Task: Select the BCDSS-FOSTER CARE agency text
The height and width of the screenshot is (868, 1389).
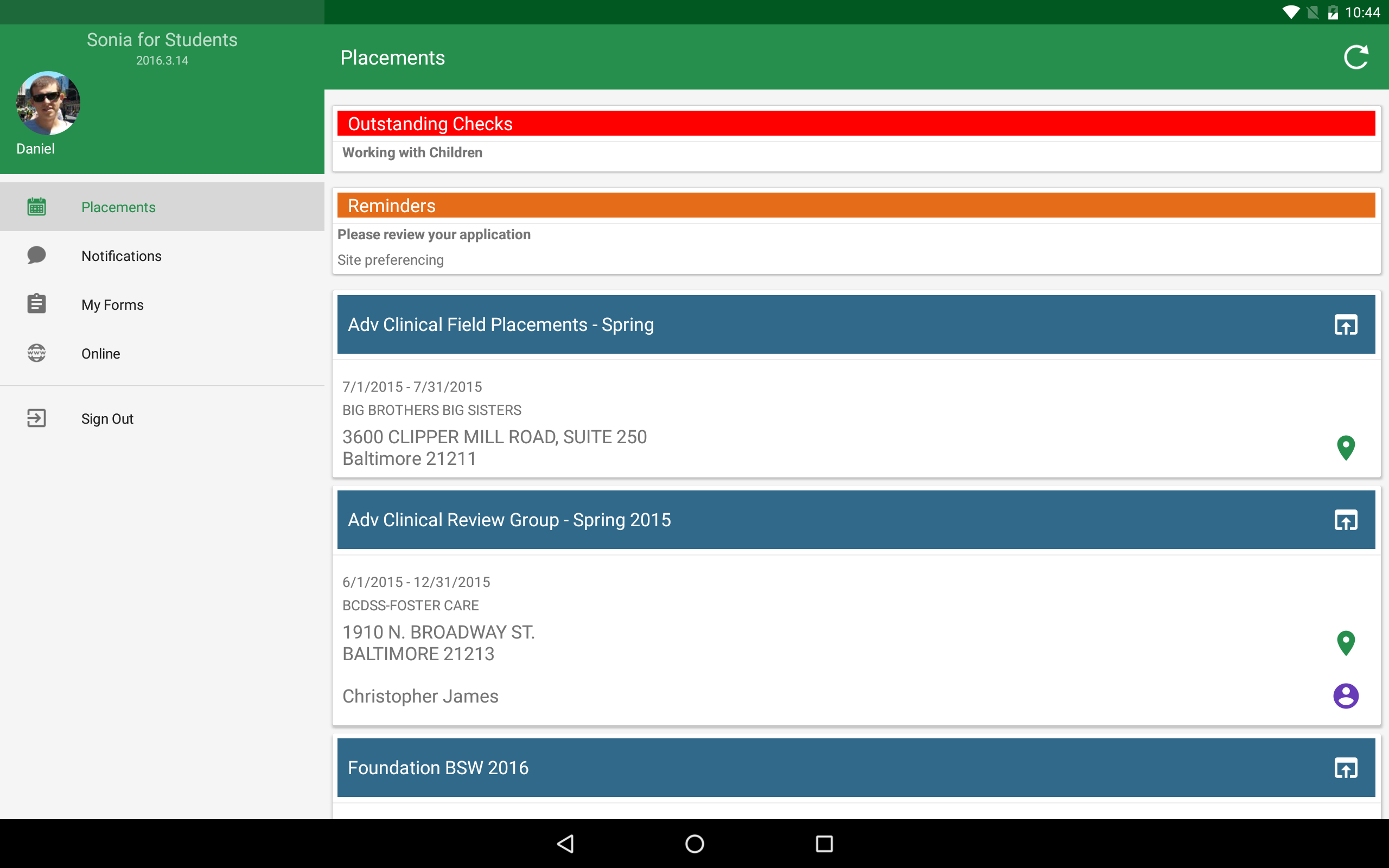Action: click(410, 605)
